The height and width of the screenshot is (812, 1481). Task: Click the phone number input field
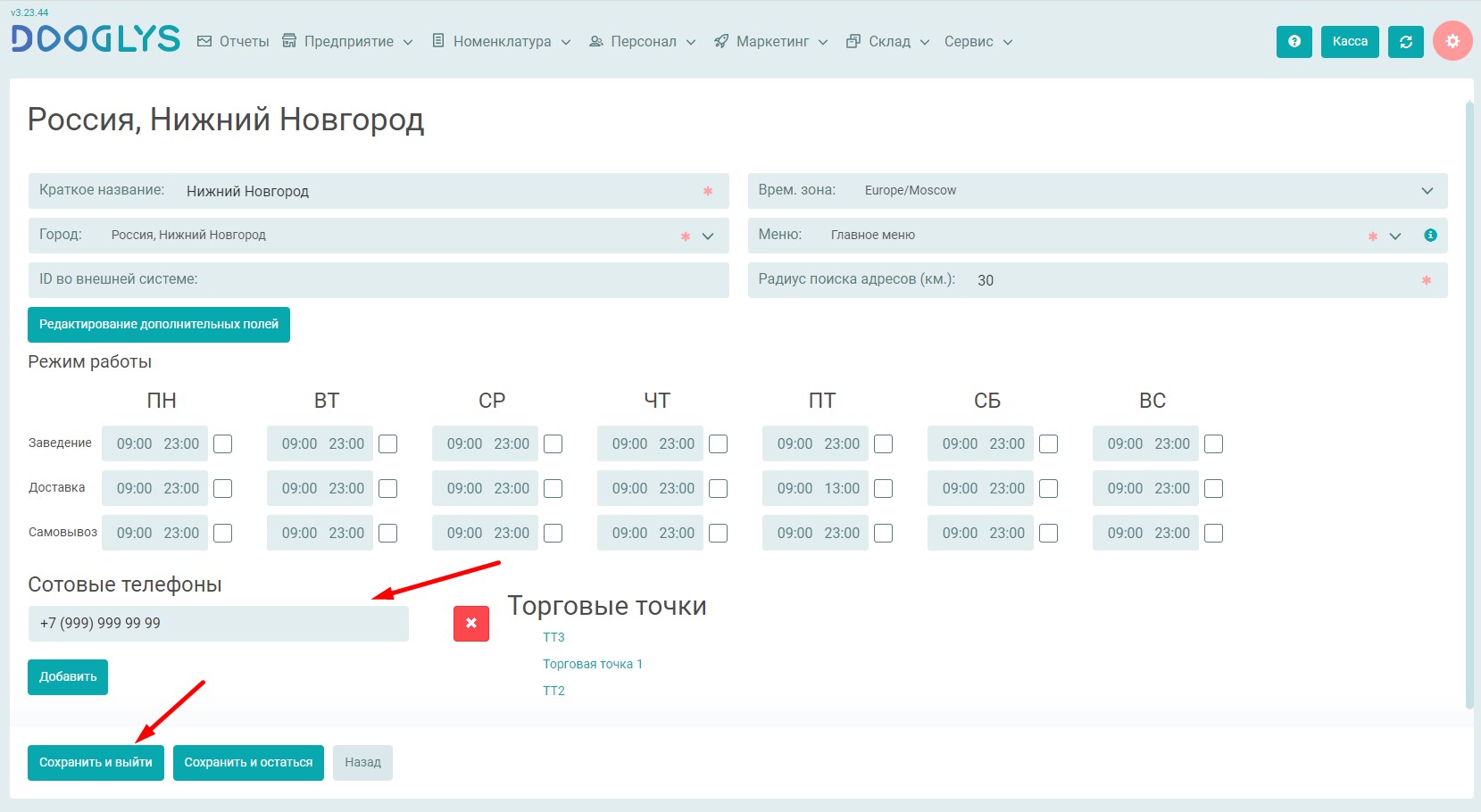point(219,624)
